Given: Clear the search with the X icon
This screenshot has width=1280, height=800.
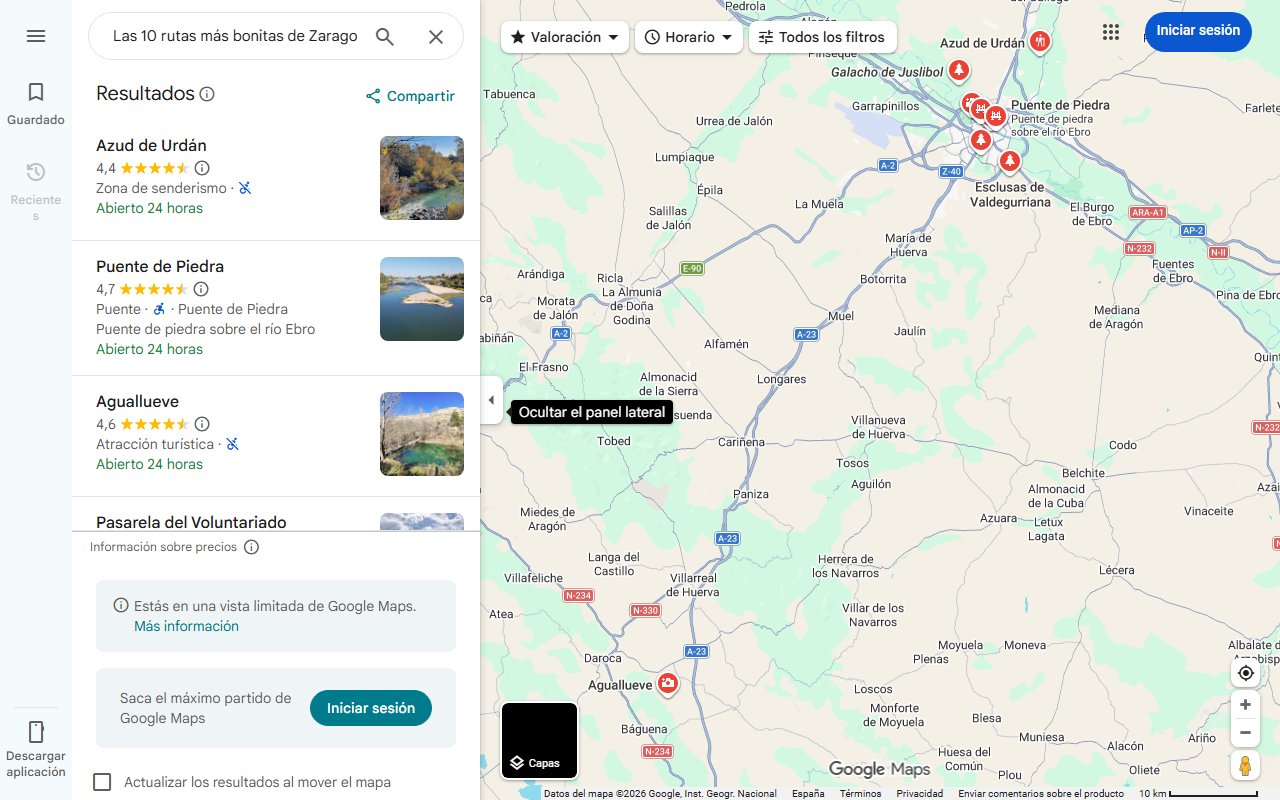Looking at the screenshot, I should [436, 36].
